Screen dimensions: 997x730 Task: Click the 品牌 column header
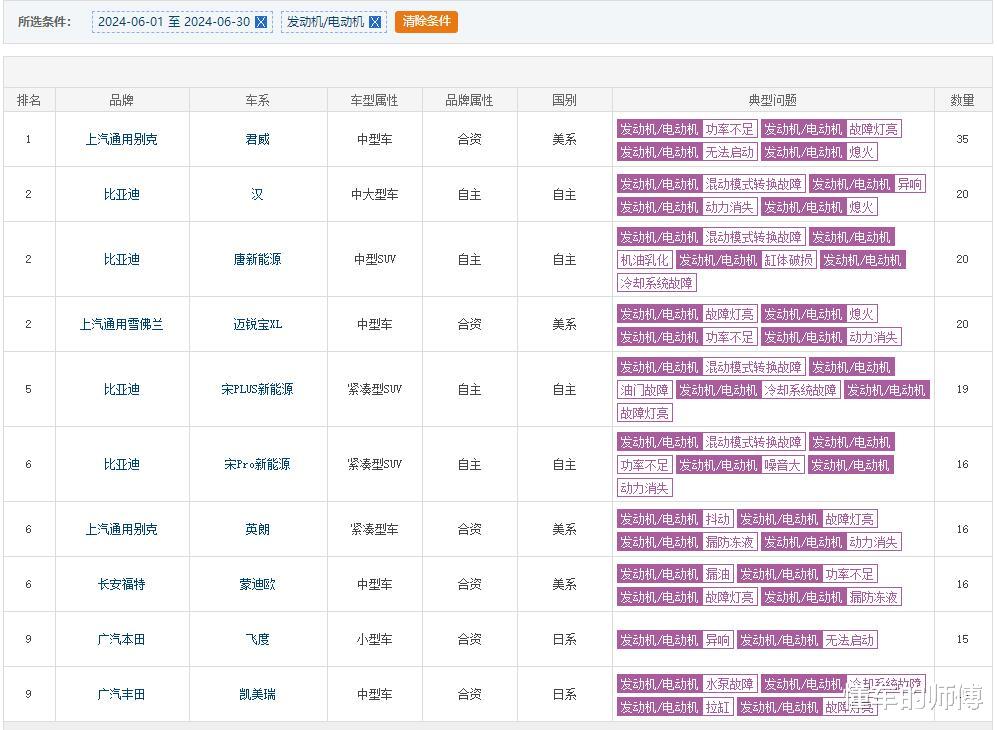click(x=121, y=100)
